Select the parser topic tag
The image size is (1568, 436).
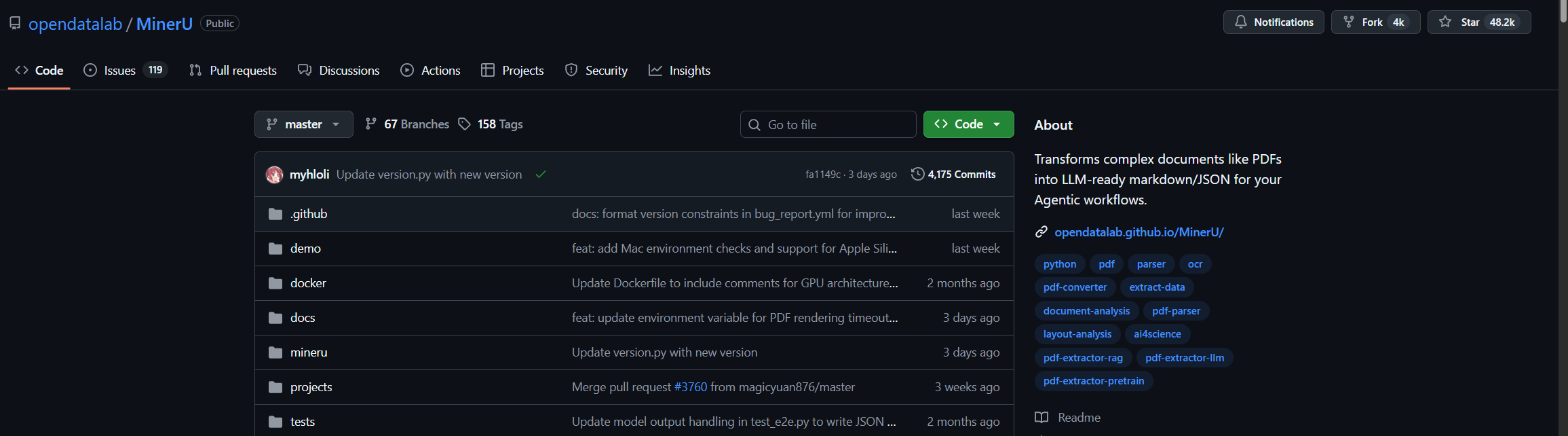point(1151,264)
